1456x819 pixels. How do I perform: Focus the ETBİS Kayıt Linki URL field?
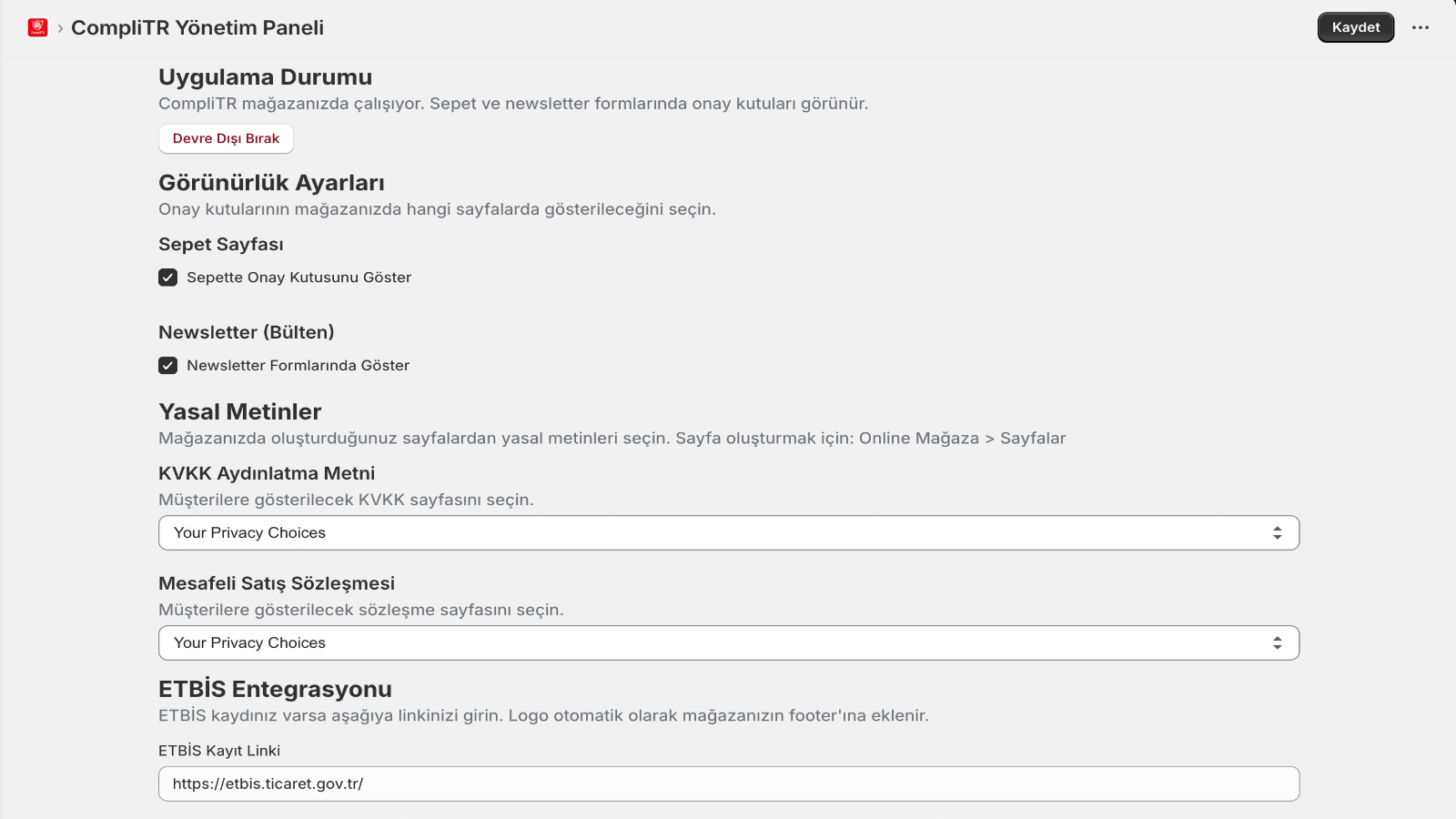coord(728,784)
